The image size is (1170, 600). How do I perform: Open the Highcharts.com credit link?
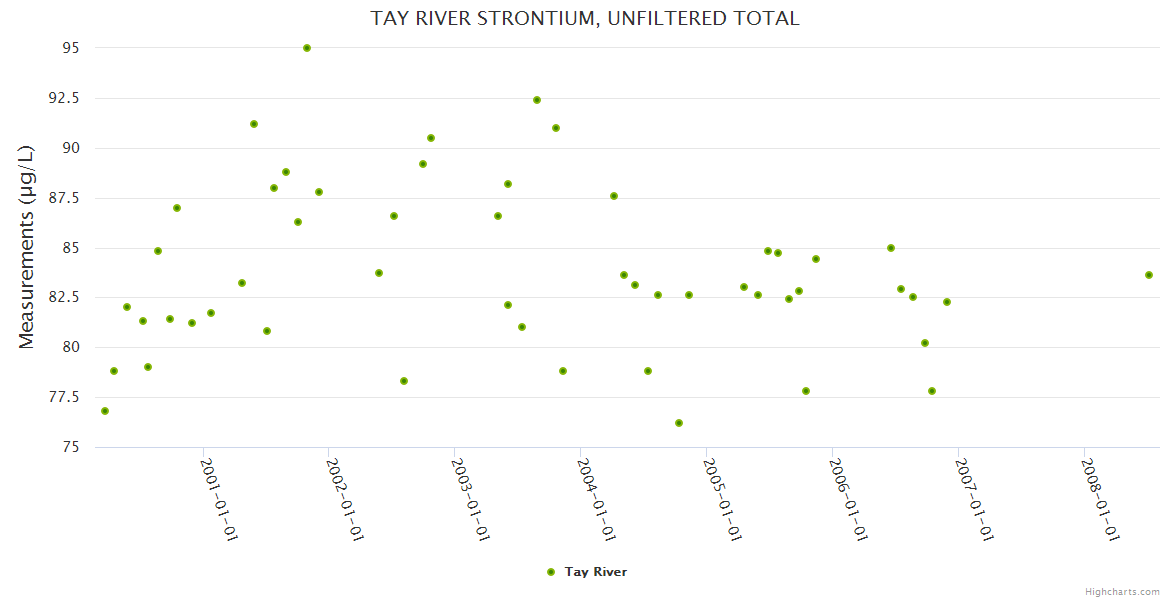tap(1122, 591)
